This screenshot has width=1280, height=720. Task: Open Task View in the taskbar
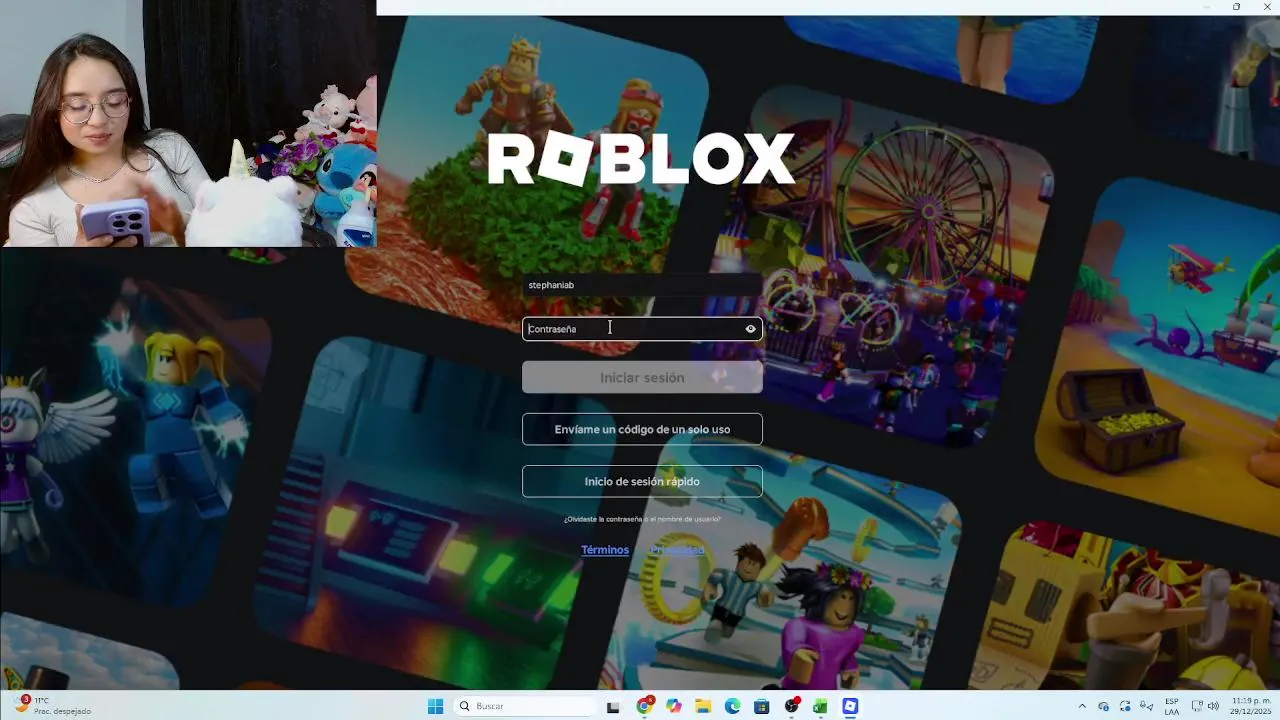coord(613,706)
